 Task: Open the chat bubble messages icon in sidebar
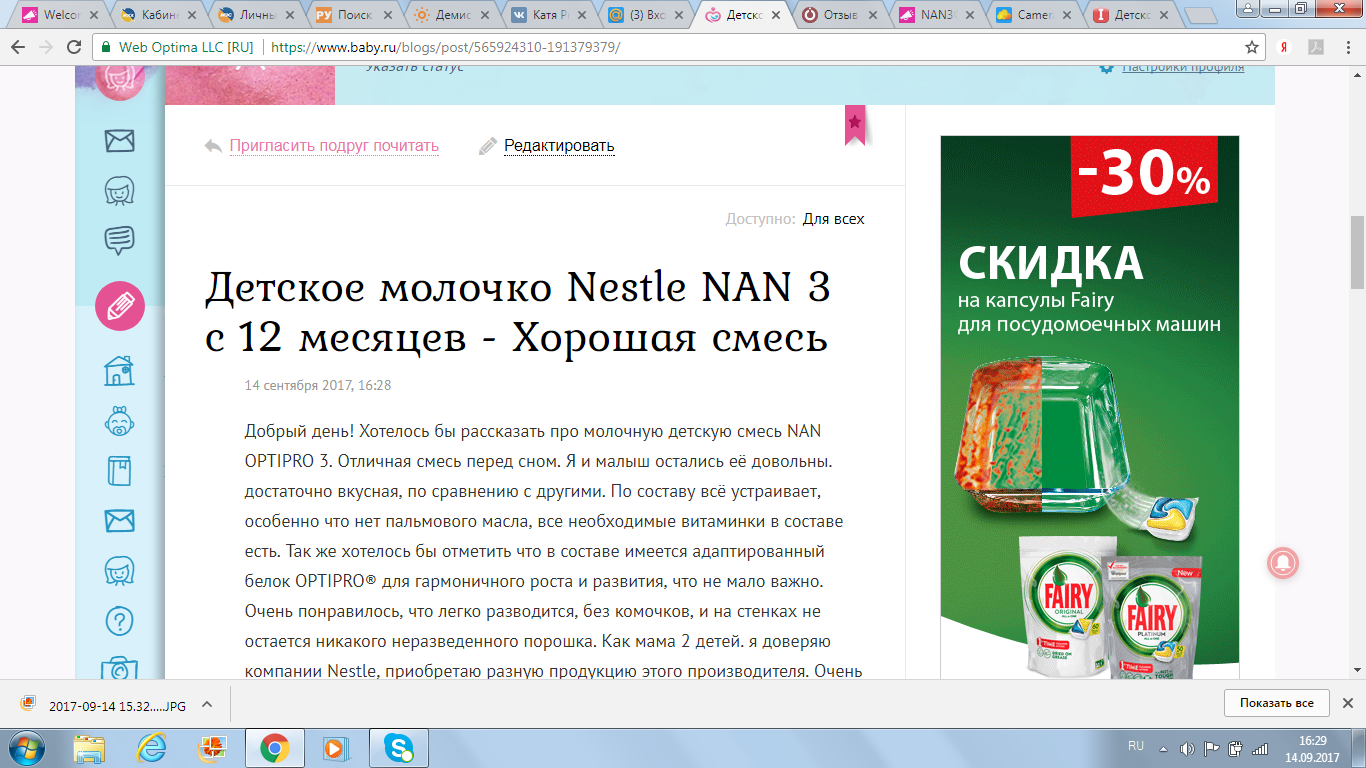pyautogui.click(x=120, y=240)
